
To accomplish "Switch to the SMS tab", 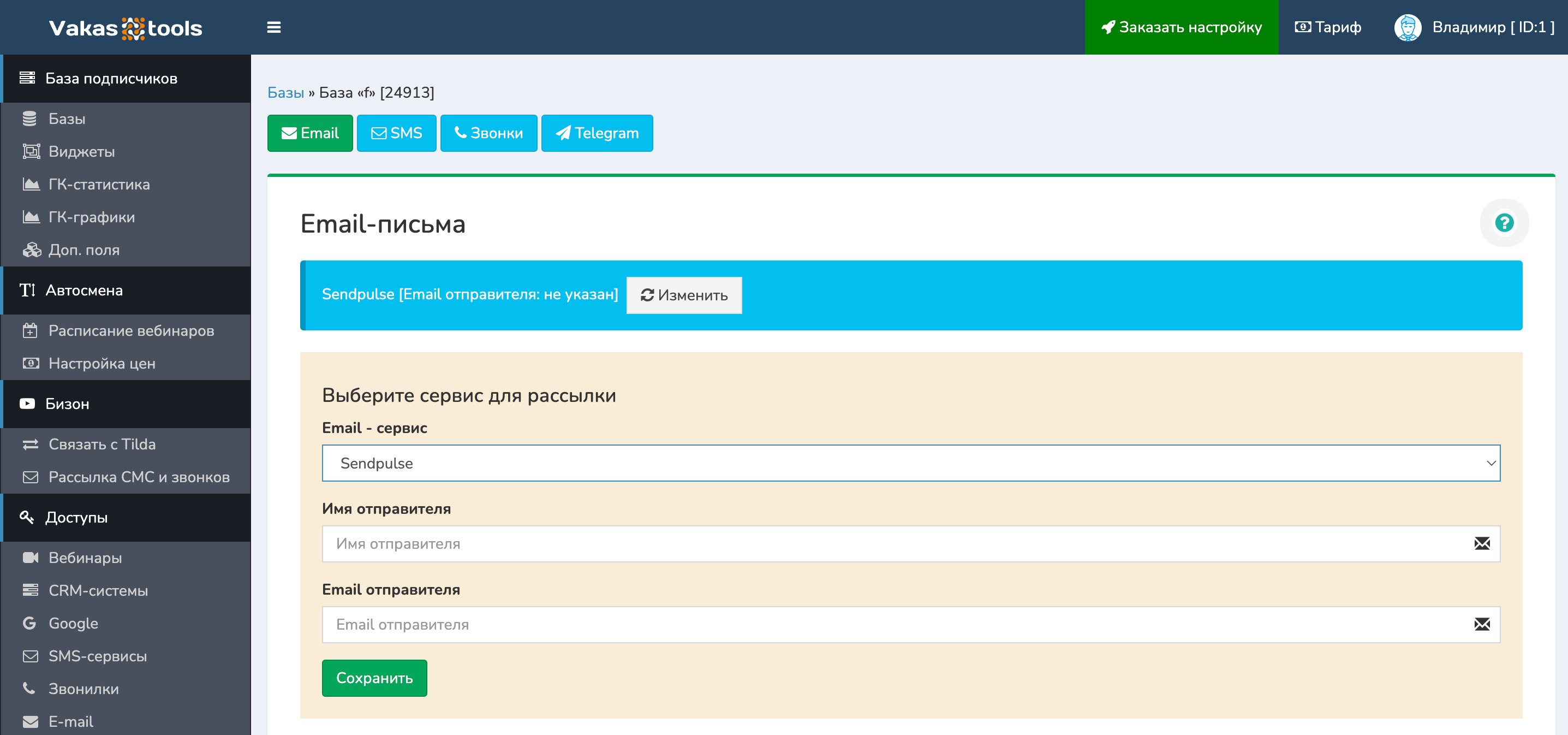I will coord(396,133).
